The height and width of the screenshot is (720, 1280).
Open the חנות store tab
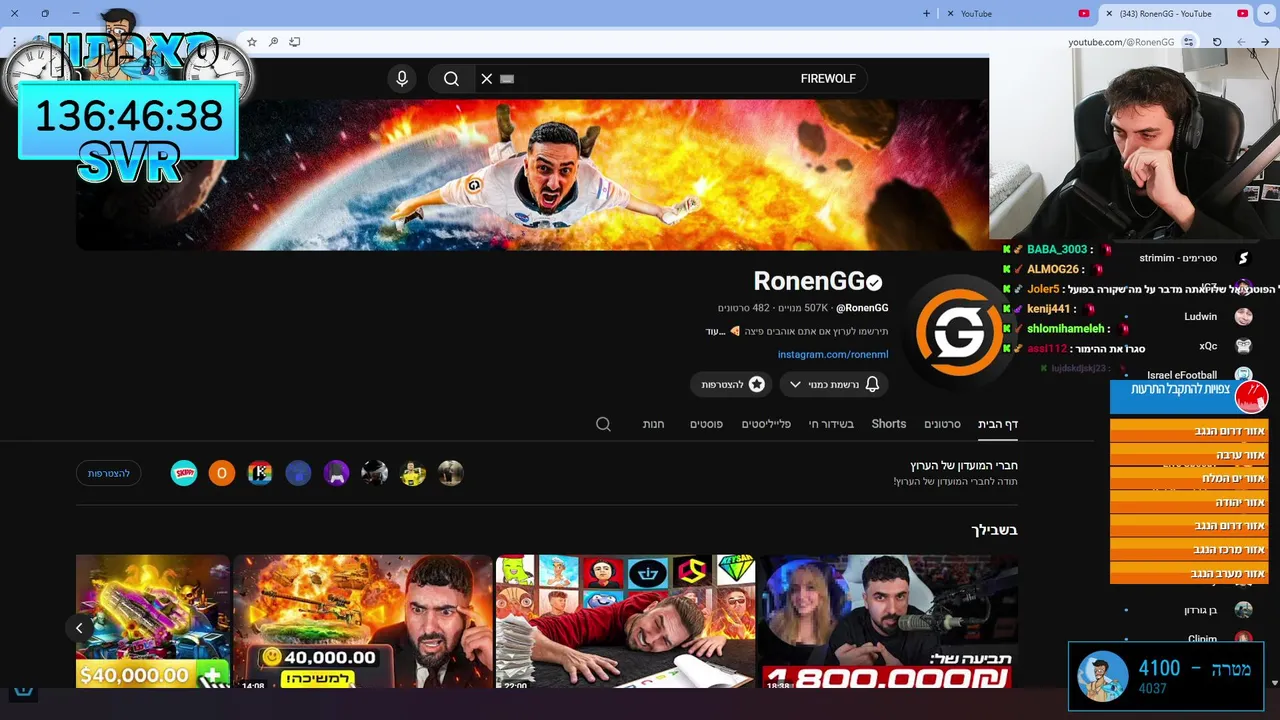pos(653,424)
